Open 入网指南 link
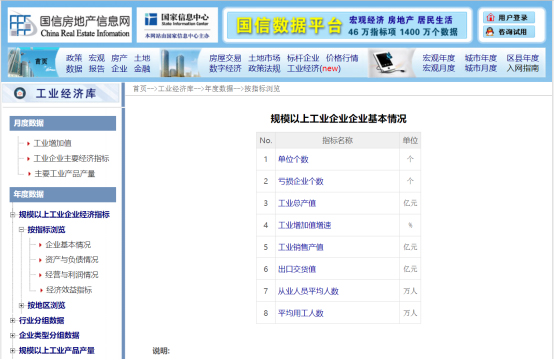The image size is (554, 360). click(523, 68)
